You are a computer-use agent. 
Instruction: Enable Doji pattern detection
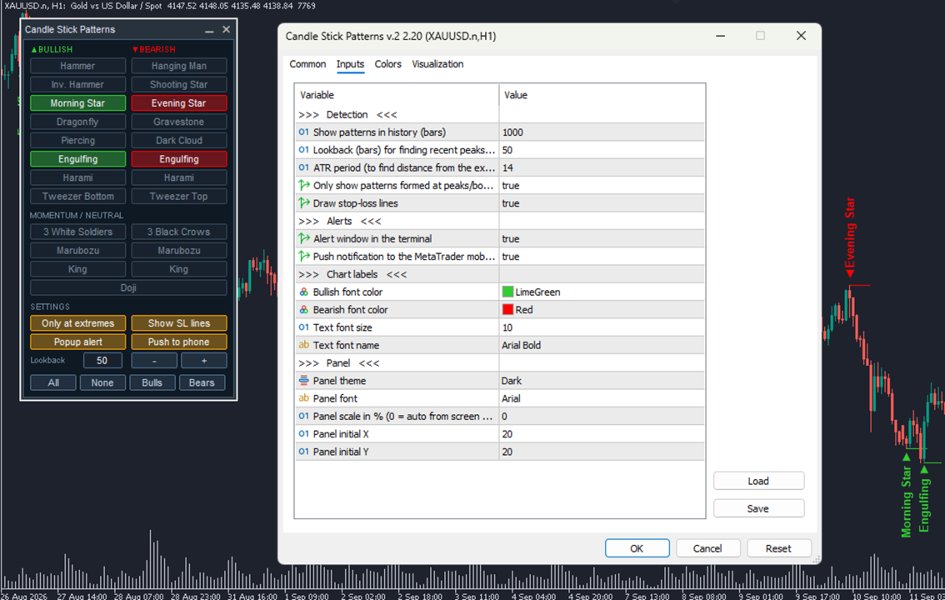tap(128, 288)
